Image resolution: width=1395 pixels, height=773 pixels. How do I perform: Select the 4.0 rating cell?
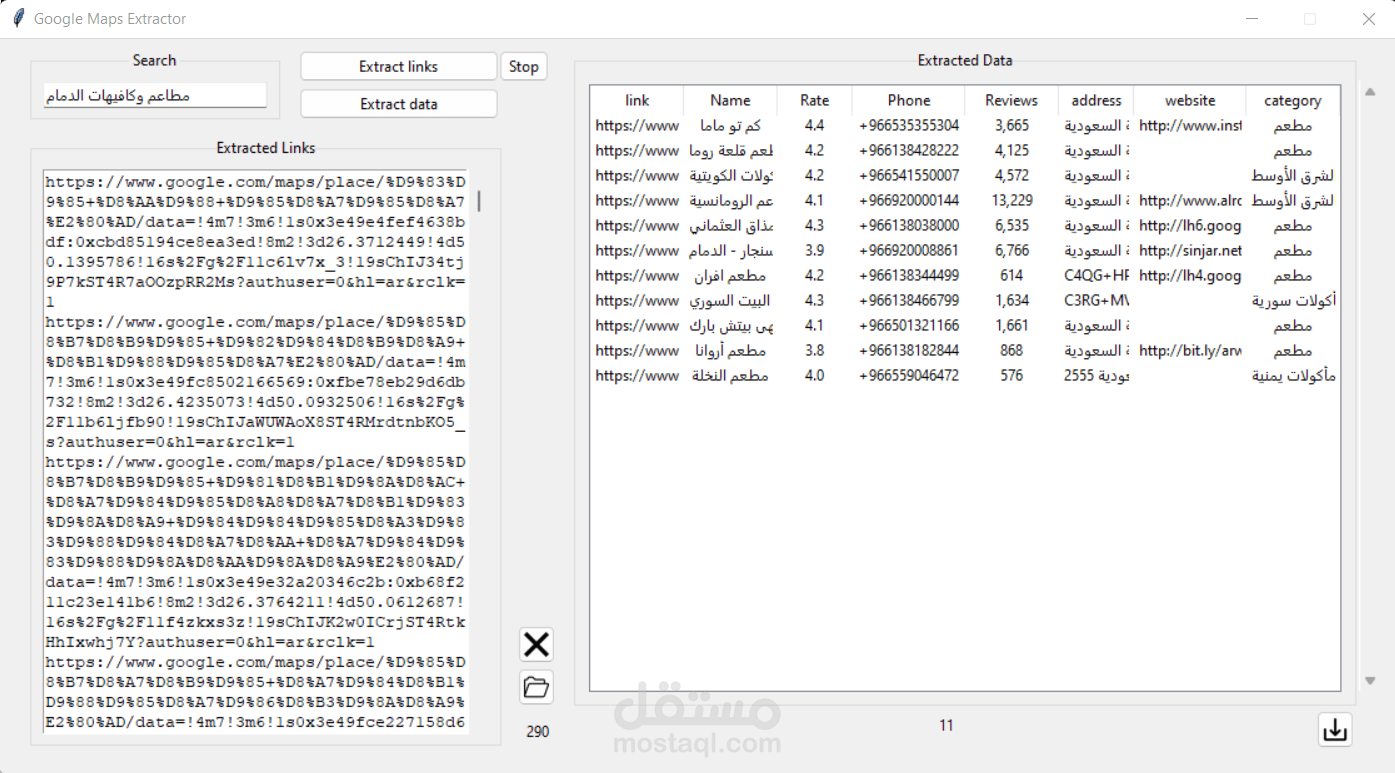tap(815, 376)
